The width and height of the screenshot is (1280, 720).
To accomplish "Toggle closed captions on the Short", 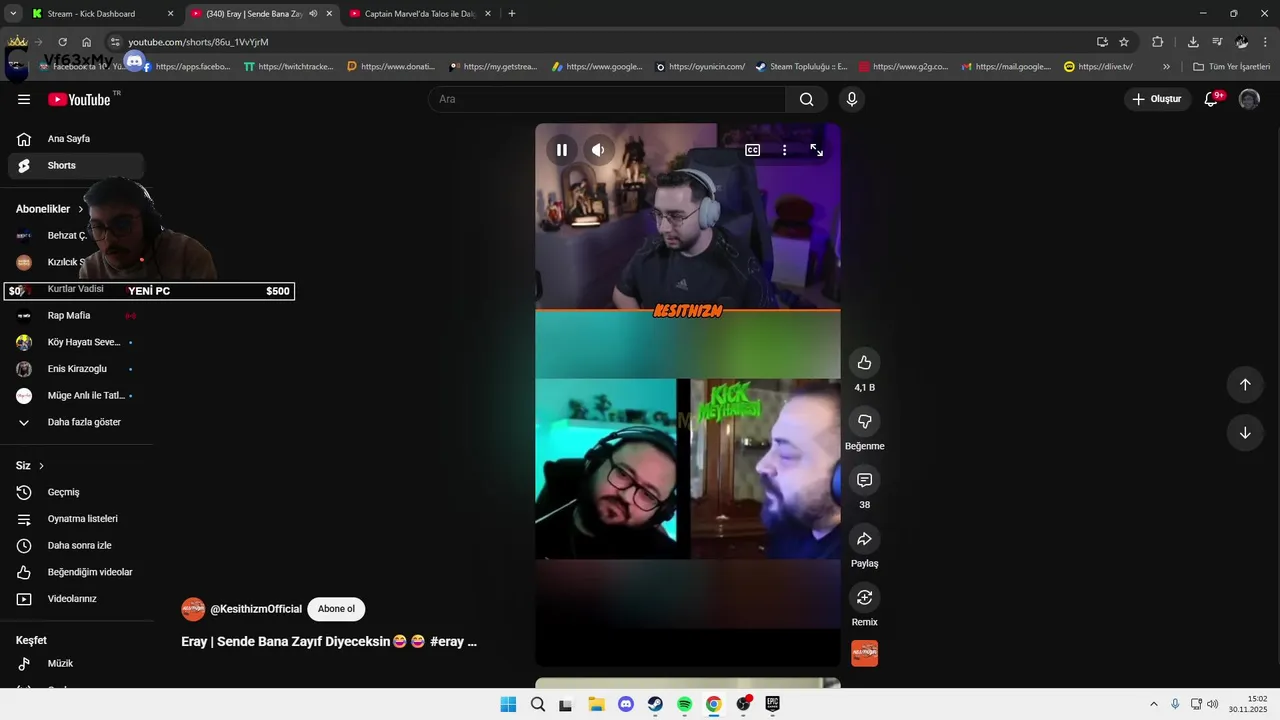I will (x=752, y=150).
